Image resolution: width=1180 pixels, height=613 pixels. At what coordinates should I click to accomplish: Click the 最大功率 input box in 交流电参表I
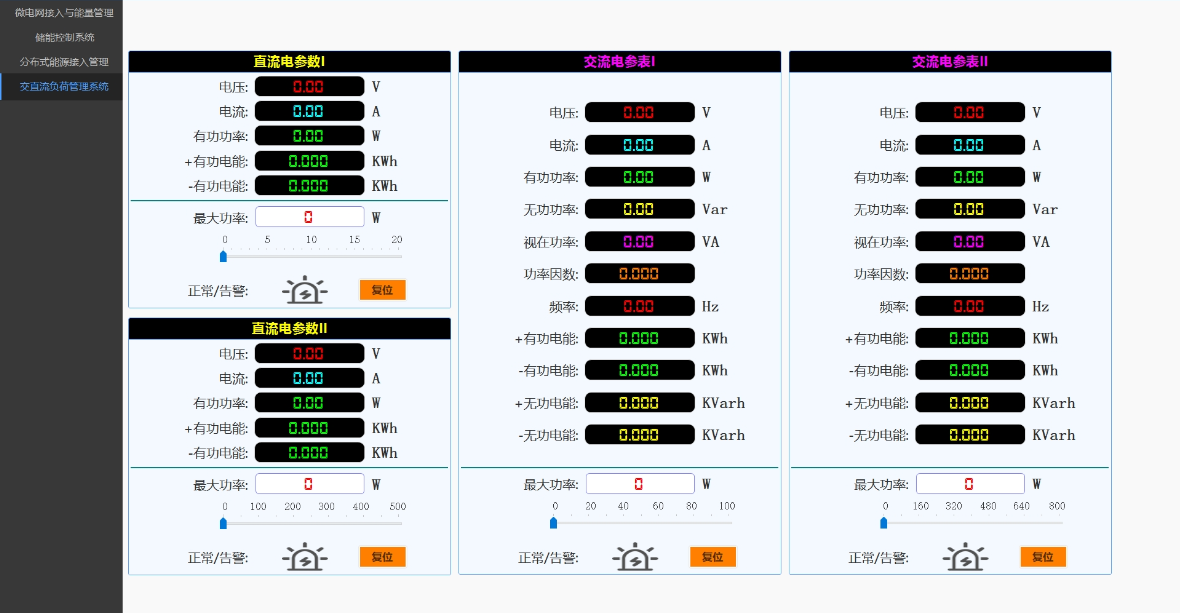click(x=639, y=484)
